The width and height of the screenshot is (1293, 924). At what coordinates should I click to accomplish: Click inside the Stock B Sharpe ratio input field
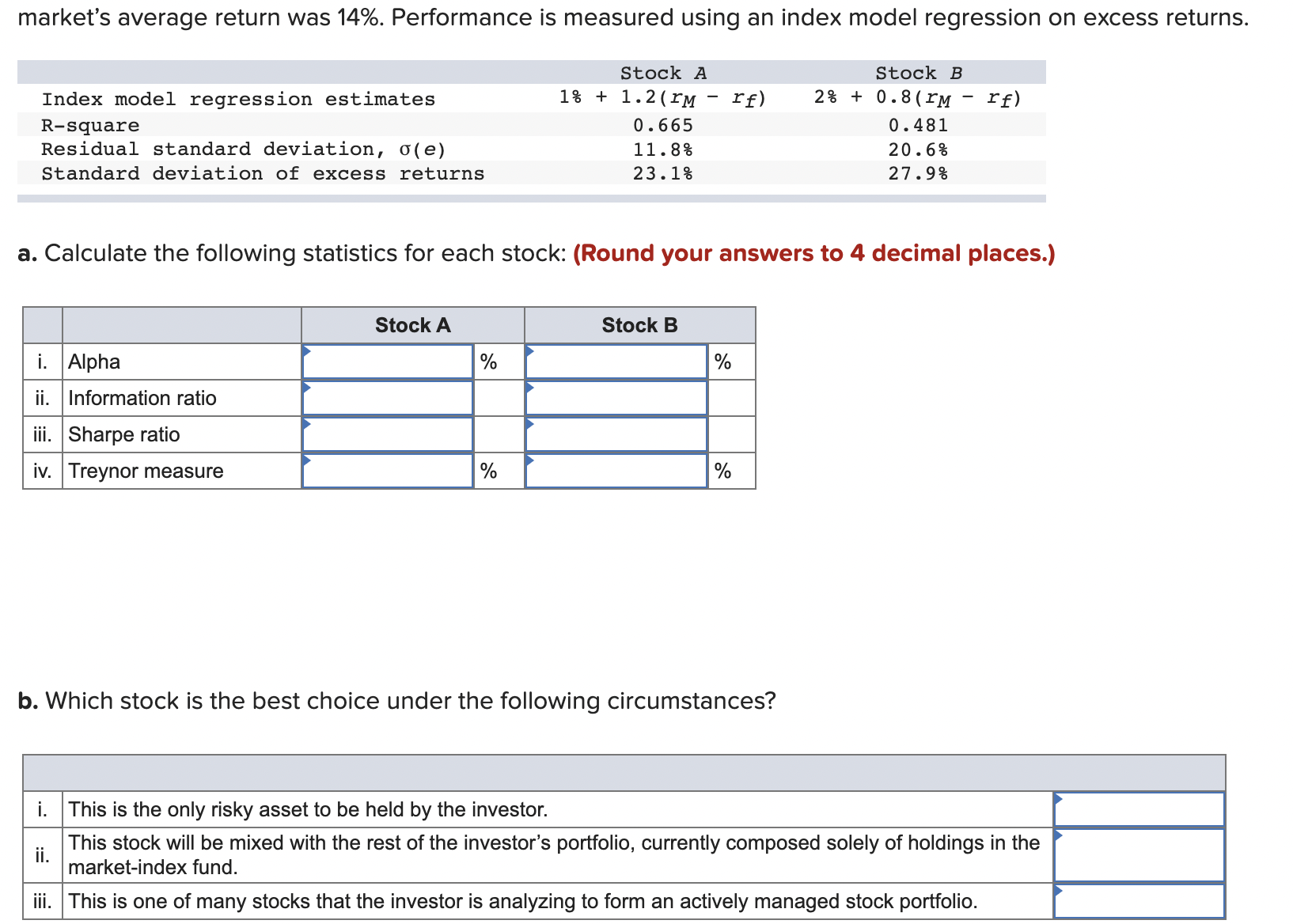(x=617, y=434)
